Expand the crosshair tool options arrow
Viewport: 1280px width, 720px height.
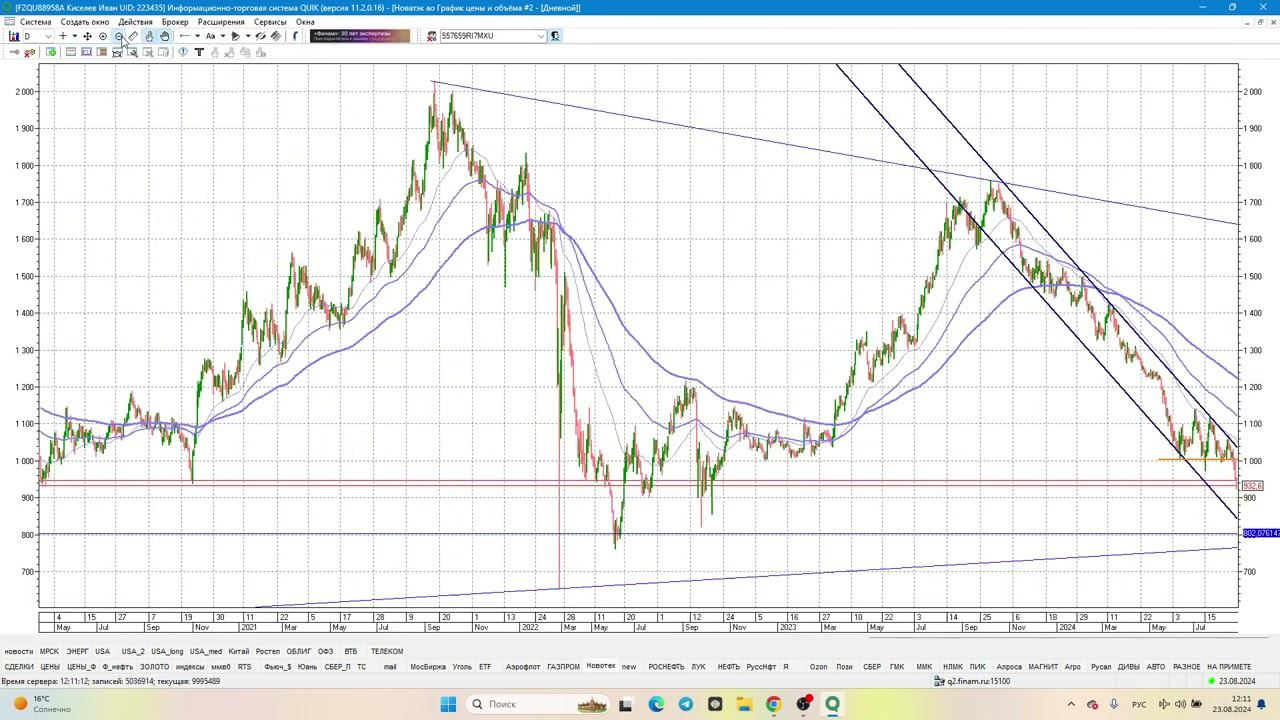click(x=75, y=36)
